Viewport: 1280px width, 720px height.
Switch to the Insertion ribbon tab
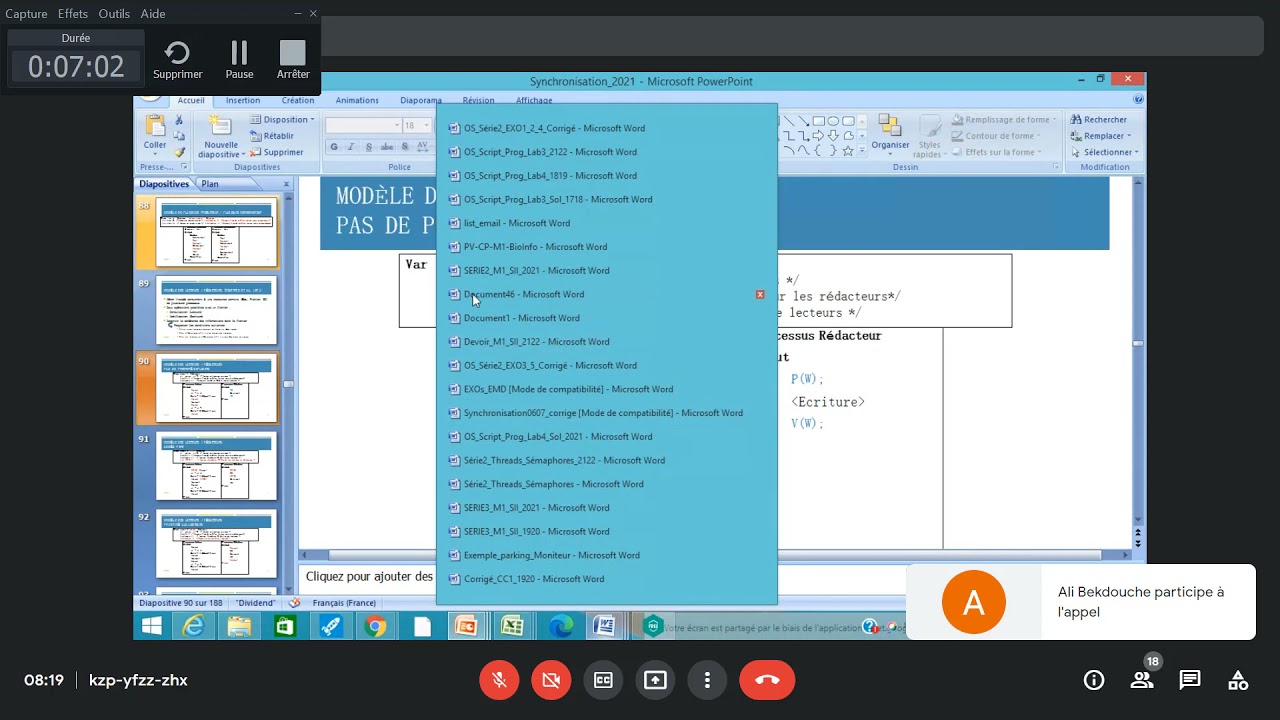243,100
